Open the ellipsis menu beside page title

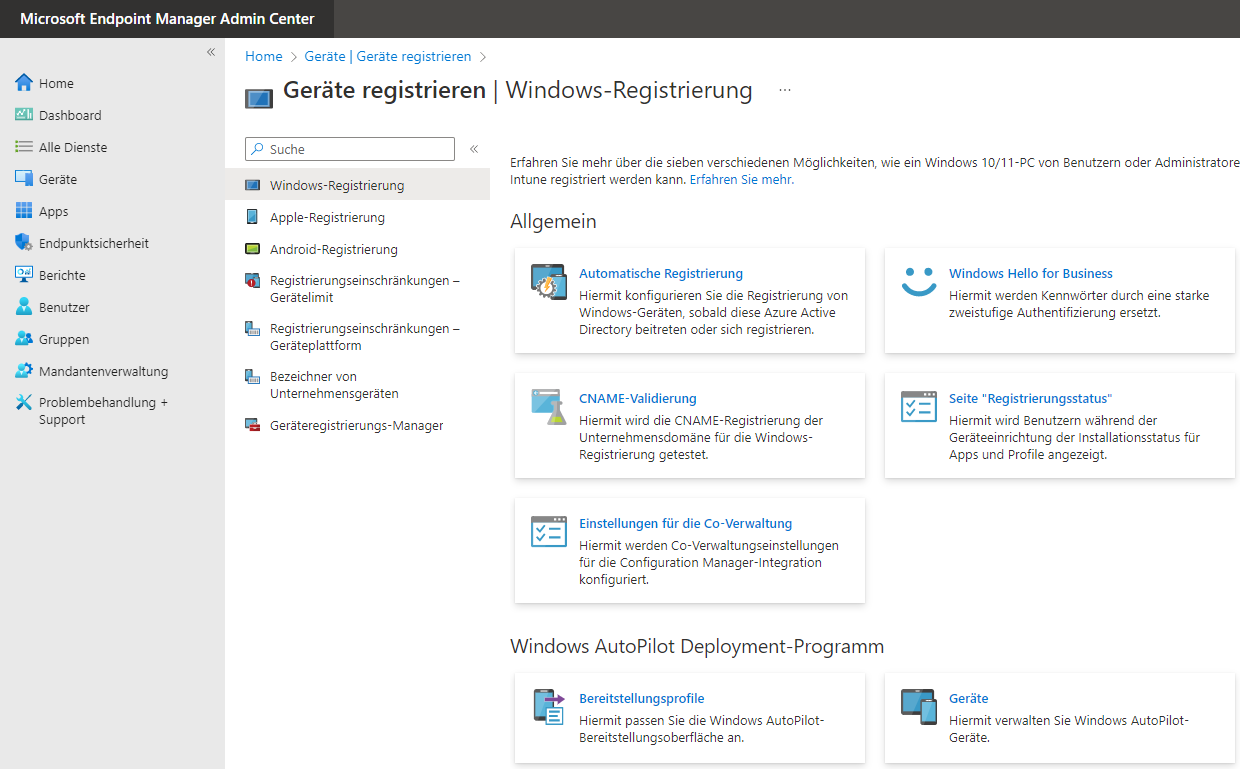point(785,91)
